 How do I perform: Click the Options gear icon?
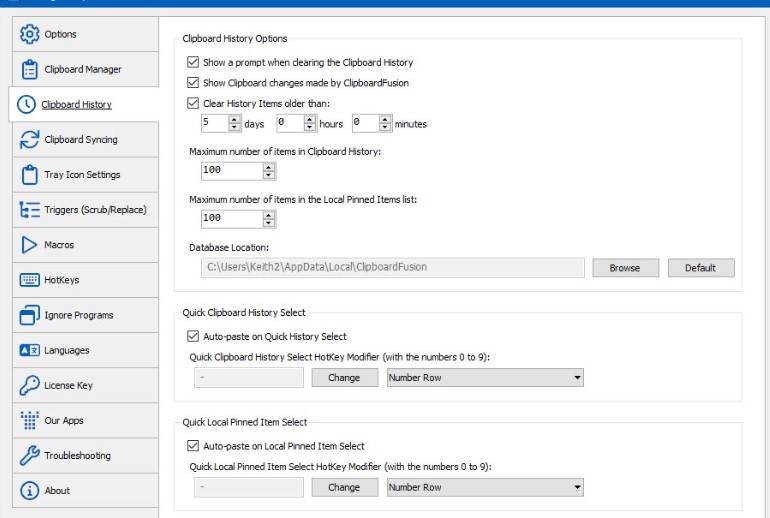[29, 34]
